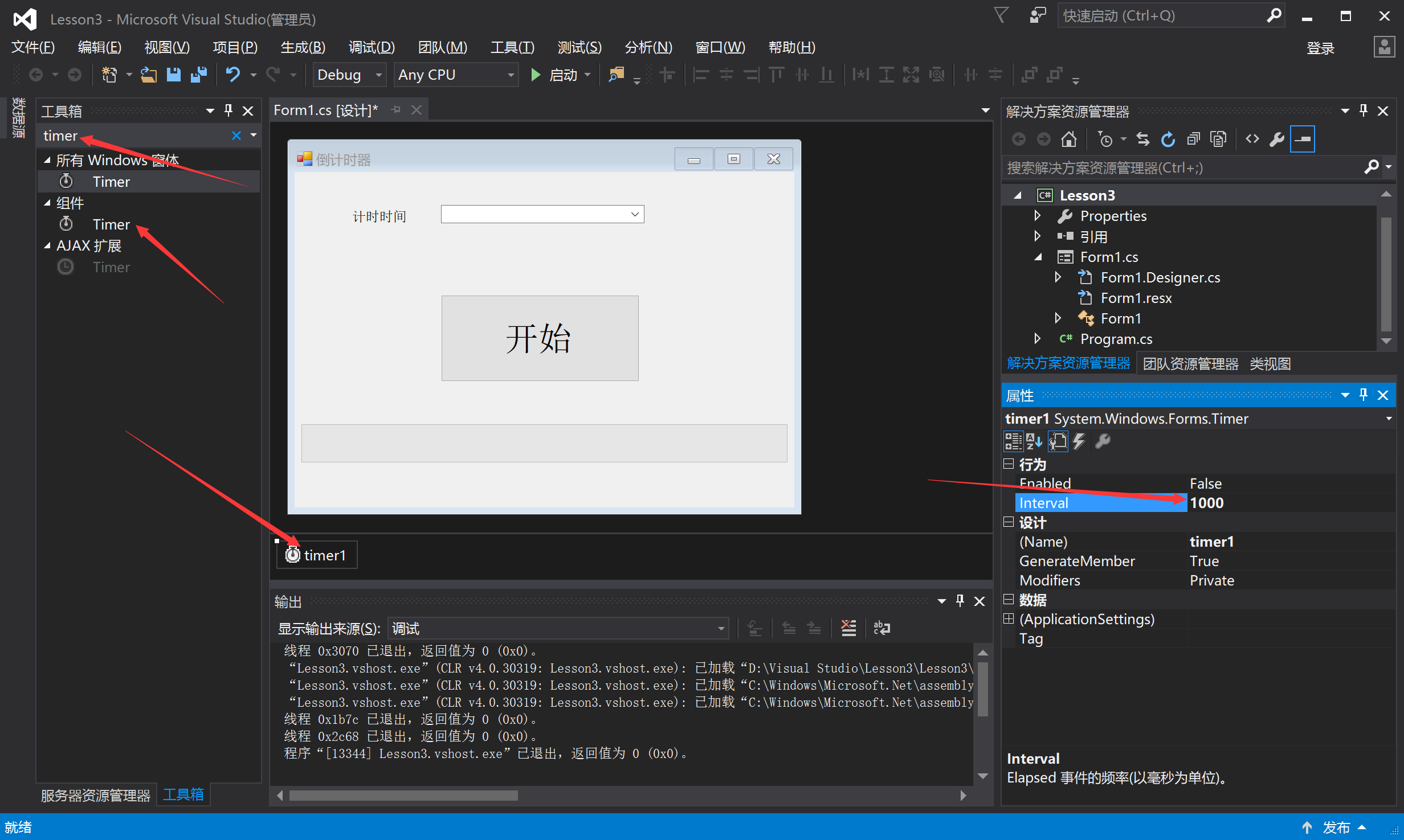
Task: Click the feedback icon in title bar
Action: (x=1038, y=15)
